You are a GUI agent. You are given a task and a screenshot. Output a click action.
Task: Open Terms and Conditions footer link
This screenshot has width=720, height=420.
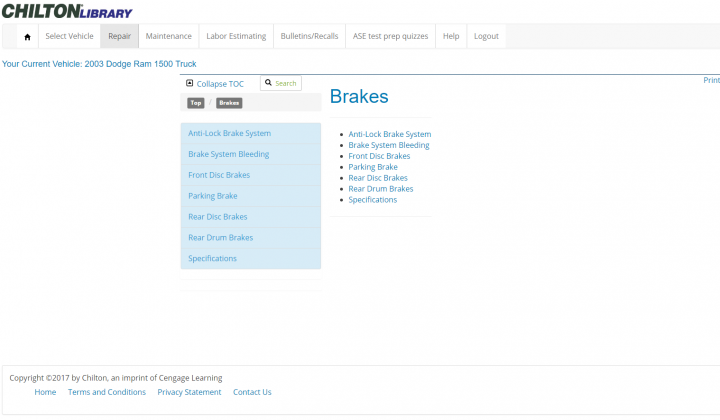click(107, 392)
